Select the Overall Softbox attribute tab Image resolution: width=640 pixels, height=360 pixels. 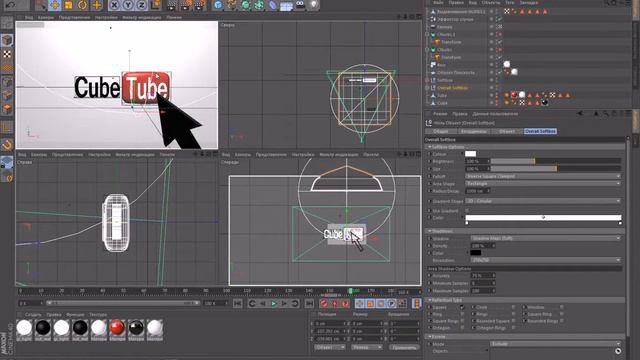tap(540, 131)
